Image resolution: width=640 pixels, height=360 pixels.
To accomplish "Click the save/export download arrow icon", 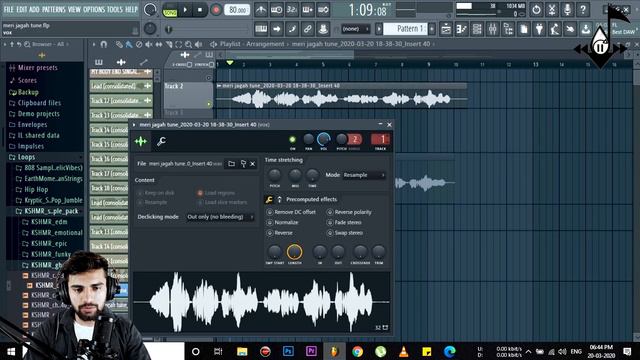I will click(x=586, y=29).
